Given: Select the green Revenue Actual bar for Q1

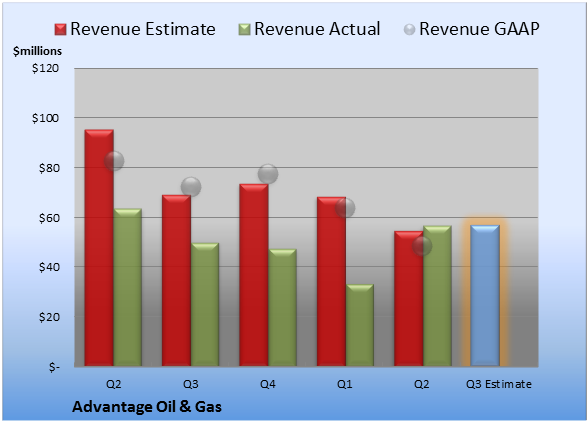Looking at the screenshot, I should click(360, 325).
